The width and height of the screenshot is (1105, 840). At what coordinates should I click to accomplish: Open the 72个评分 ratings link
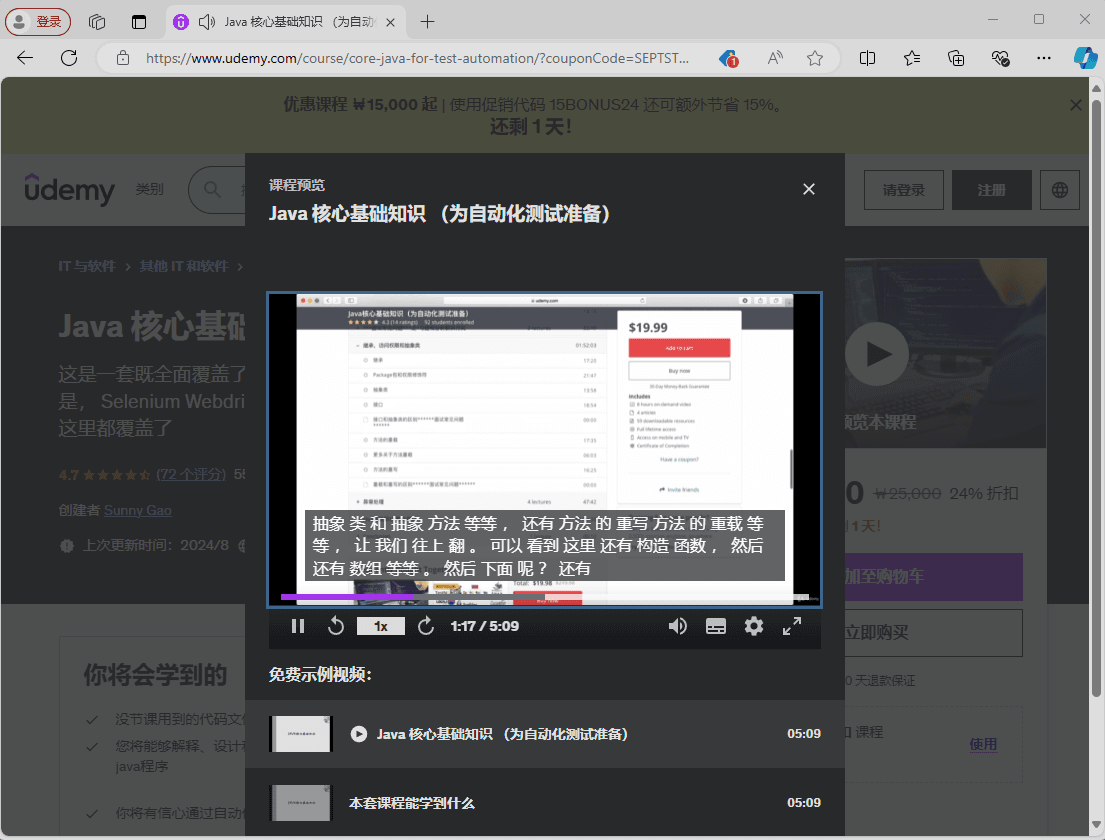192,474
